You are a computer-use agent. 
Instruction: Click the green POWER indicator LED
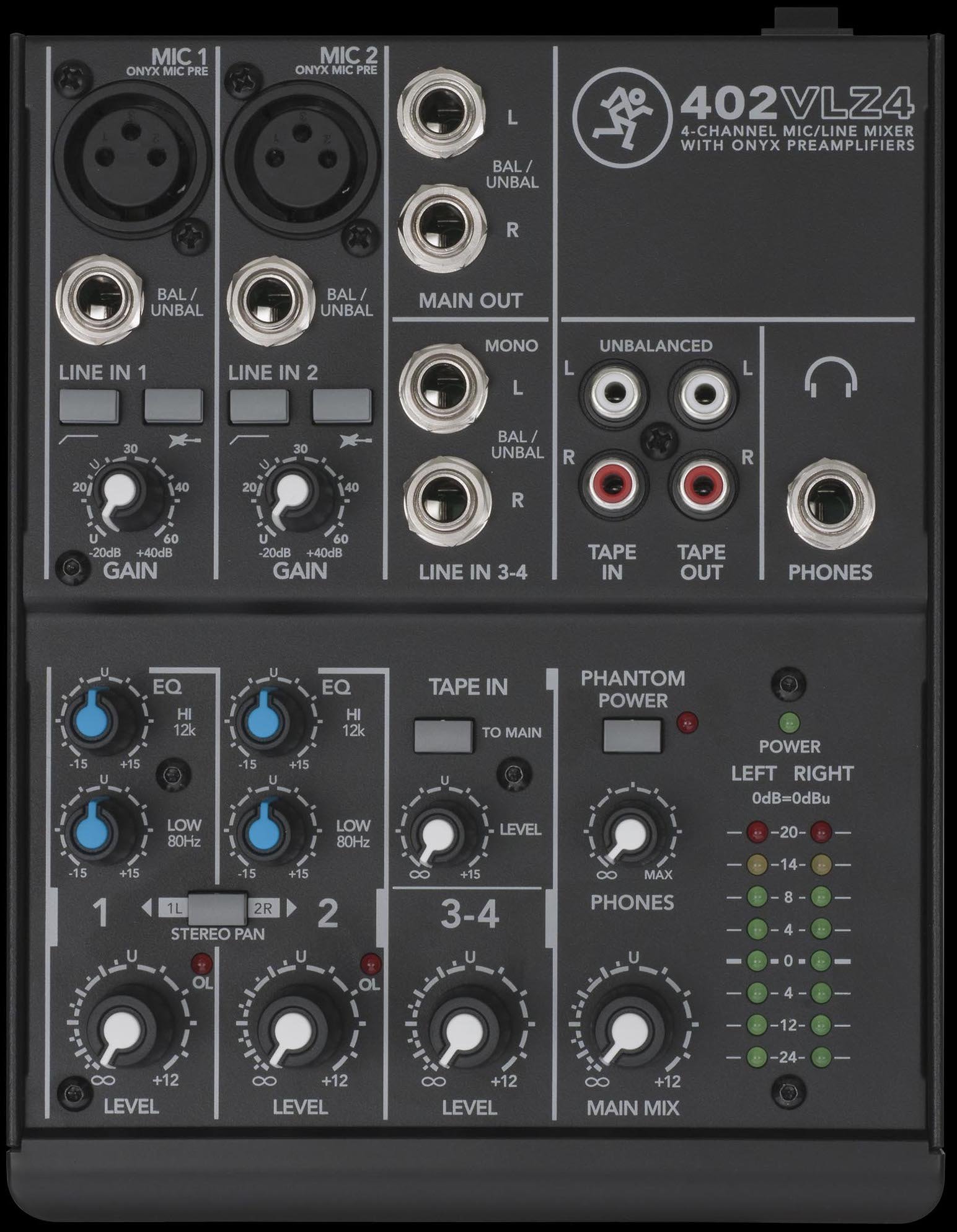pyautogui.click(x=788, y=722)
